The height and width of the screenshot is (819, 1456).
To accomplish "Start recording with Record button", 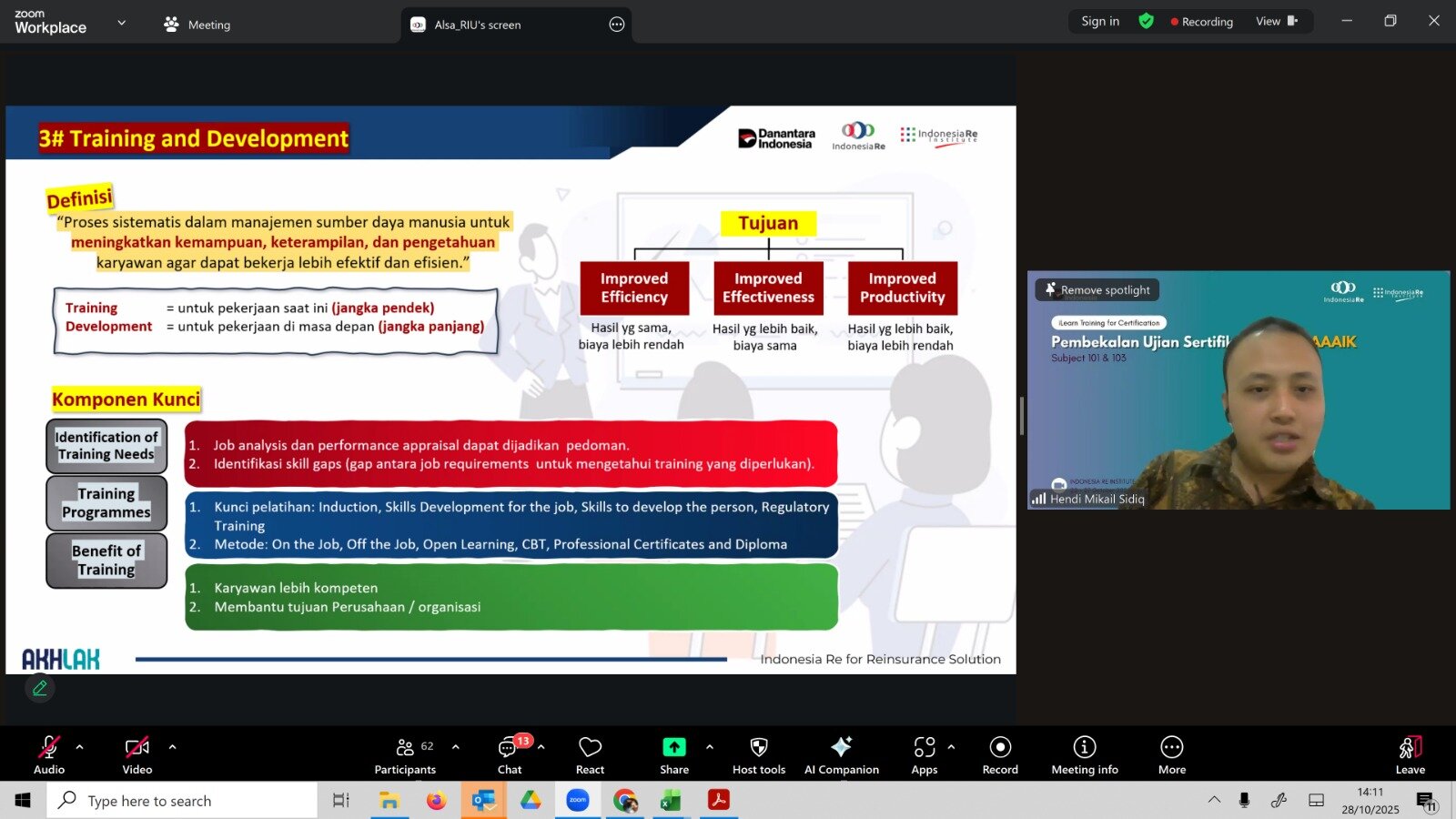I will [1000, 754].
